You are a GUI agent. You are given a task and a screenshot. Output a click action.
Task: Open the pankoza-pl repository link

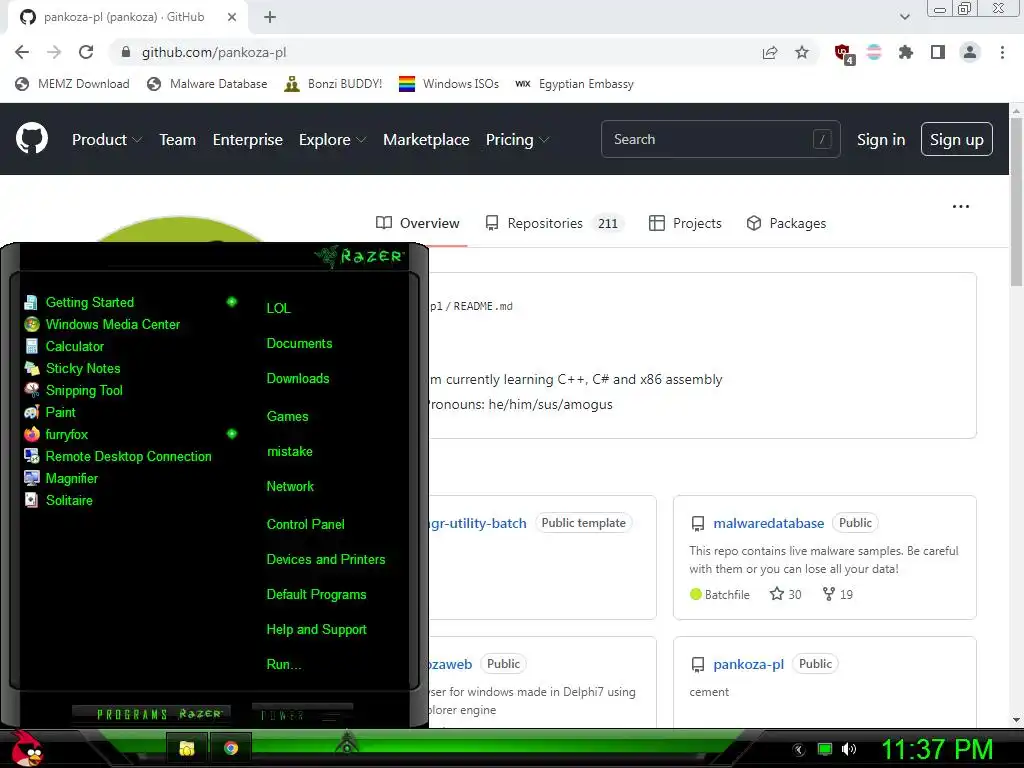point(748,664)
